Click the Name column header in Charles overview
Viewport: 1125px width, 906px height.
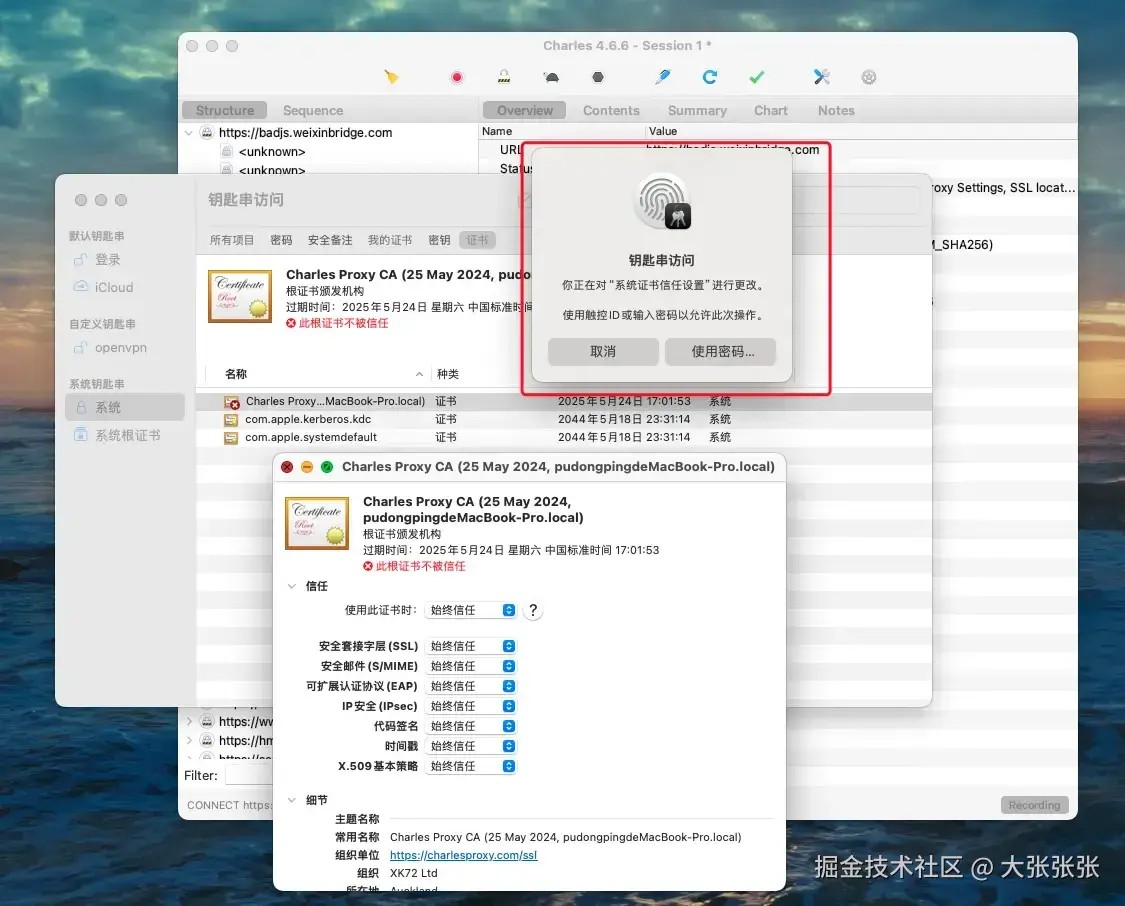coord(497,131)
